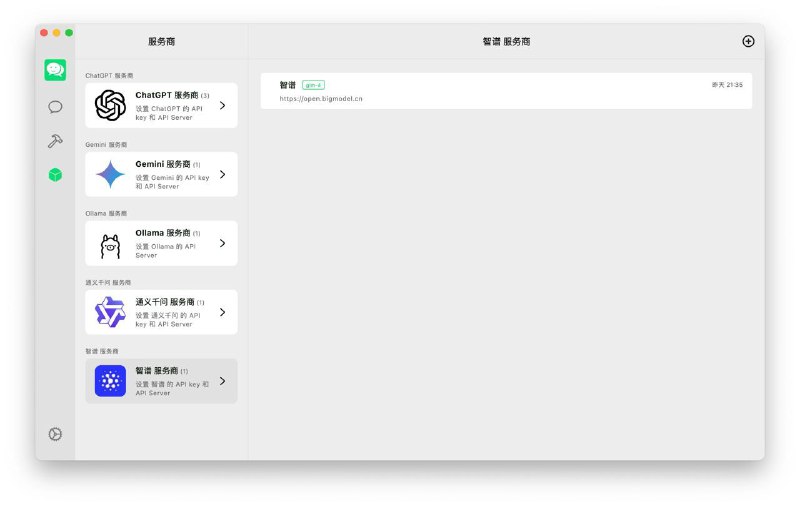Close the window with red button
The height and width of the screenshot is (507, 800).
coord(44,33)
